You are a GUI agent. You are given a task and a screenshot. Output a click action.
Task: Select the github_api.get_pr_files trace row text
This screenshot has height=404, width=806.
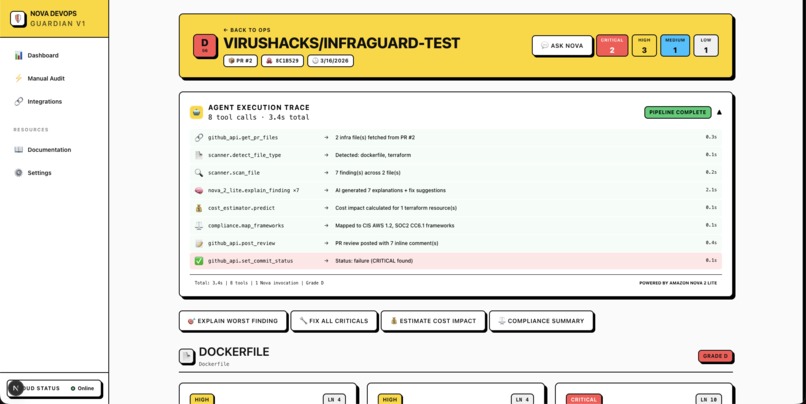coord(243,137)
